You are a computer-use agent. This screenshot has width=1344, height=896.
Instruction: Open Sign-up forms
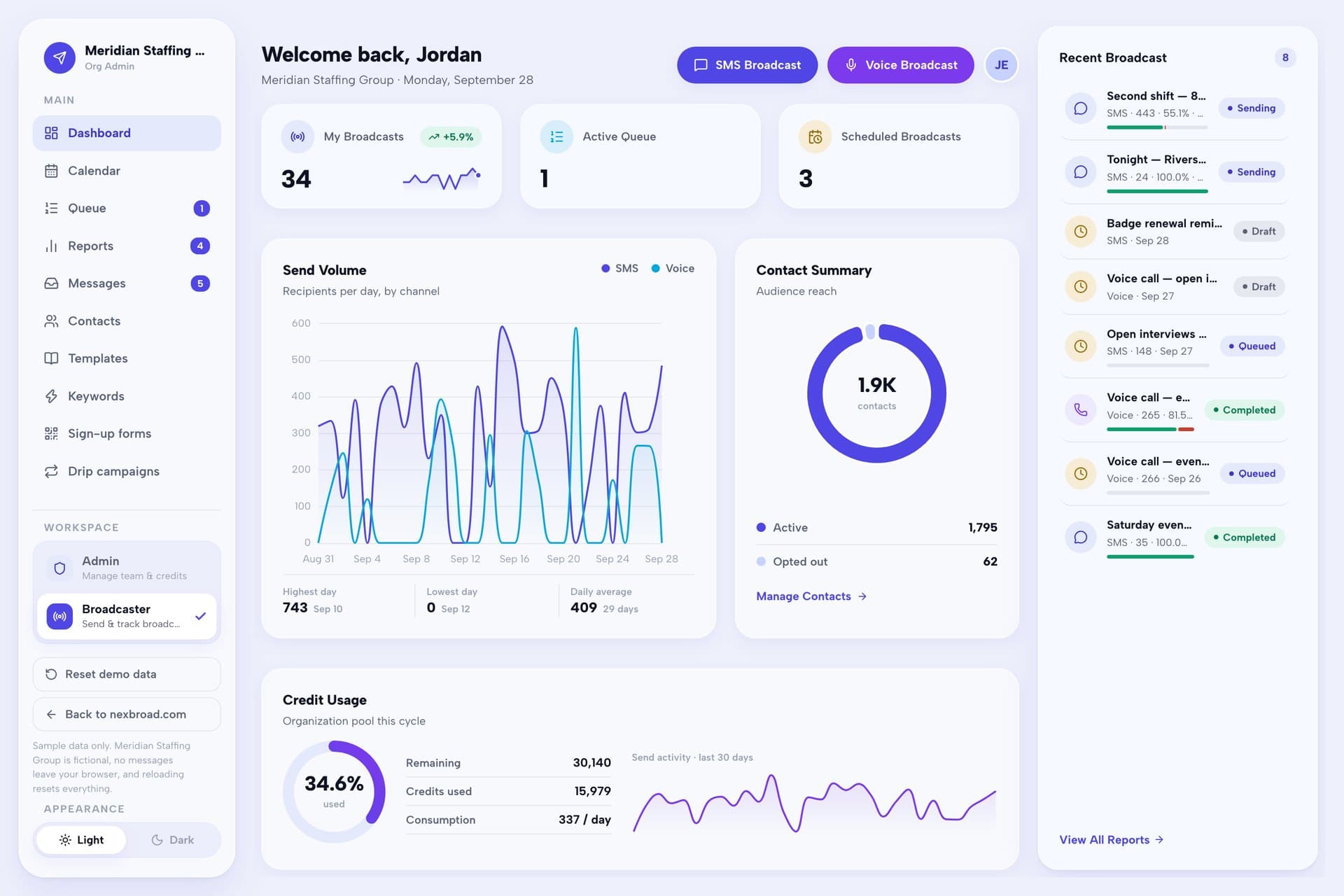point(127,433)
